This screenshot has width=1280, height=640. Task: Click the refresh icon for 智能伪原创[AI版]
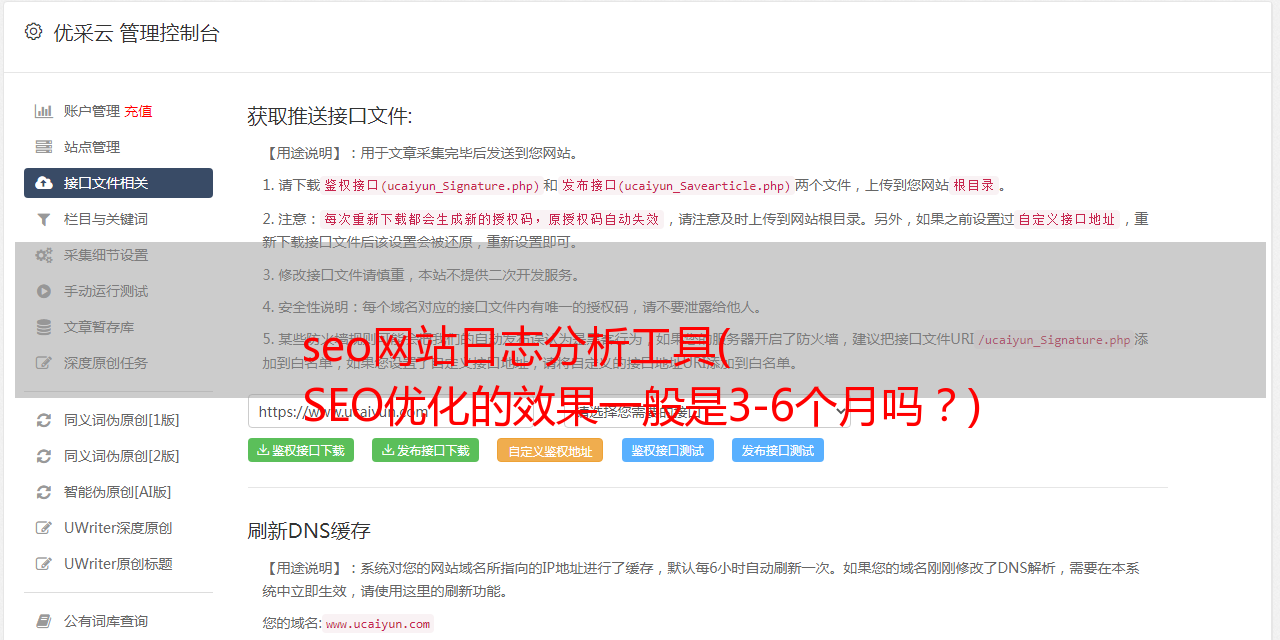click(x=44, y=492)
